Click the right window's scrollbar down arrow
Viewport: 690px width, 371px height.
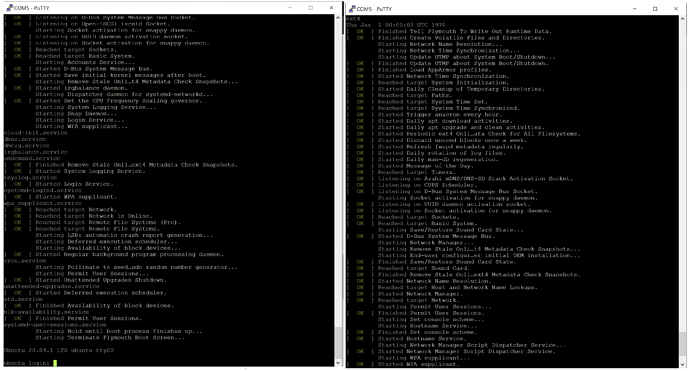pos(683,364)
